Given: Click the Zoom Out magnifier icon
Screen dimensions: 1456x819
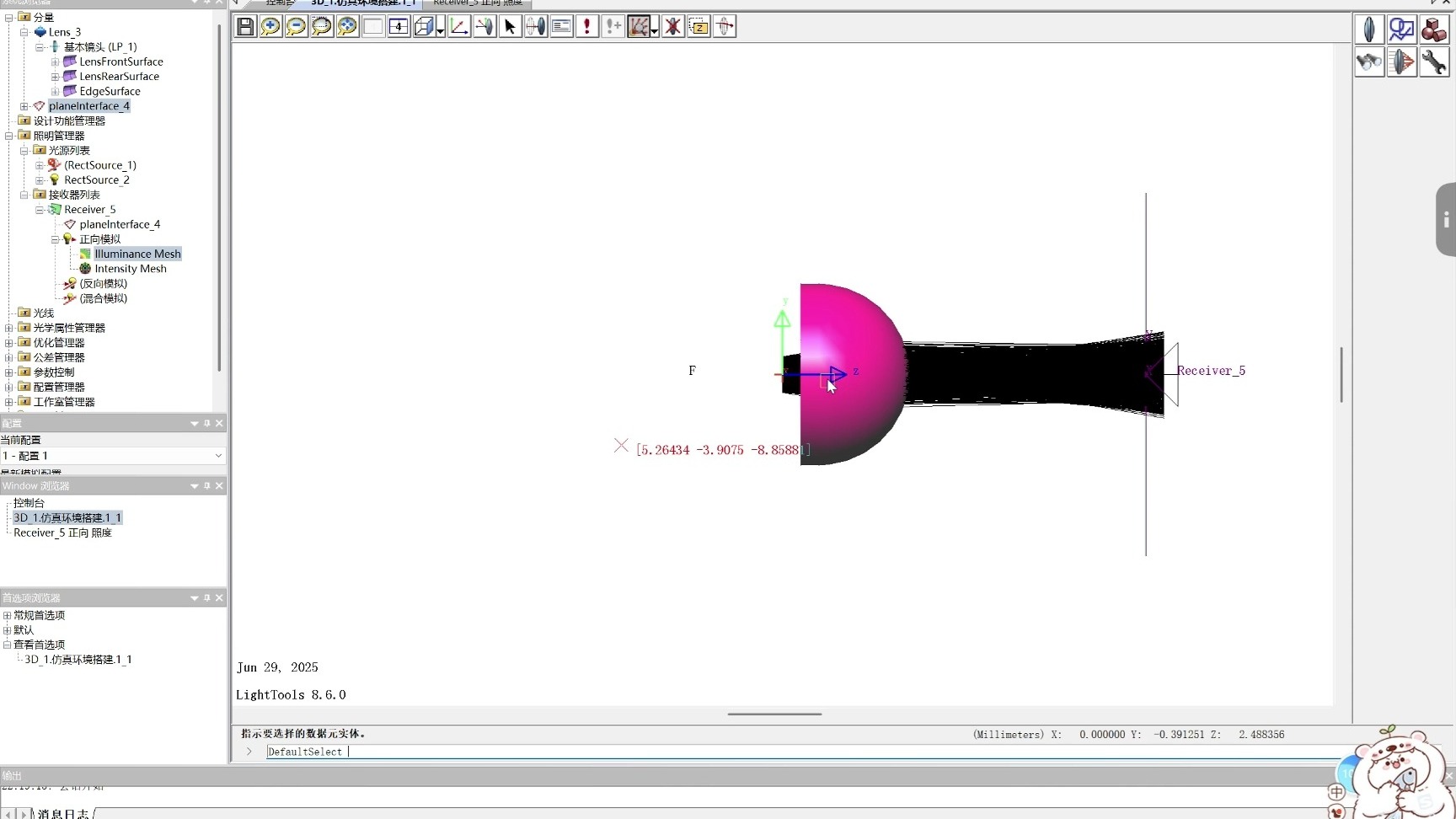Looking at the screenshot, I should [x=296, y=27].
